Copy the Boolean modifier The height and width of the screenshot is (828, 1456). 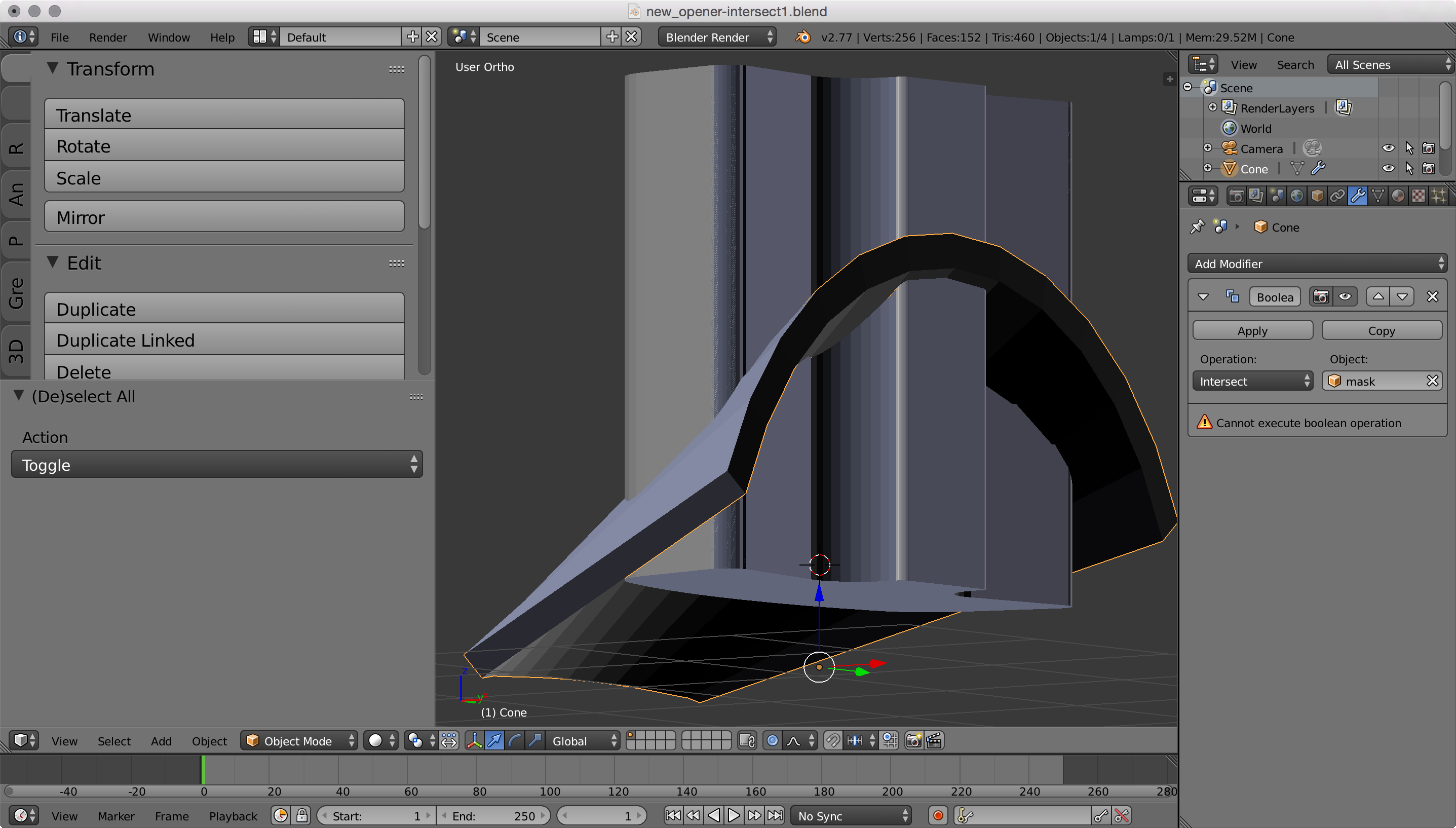1382,330
